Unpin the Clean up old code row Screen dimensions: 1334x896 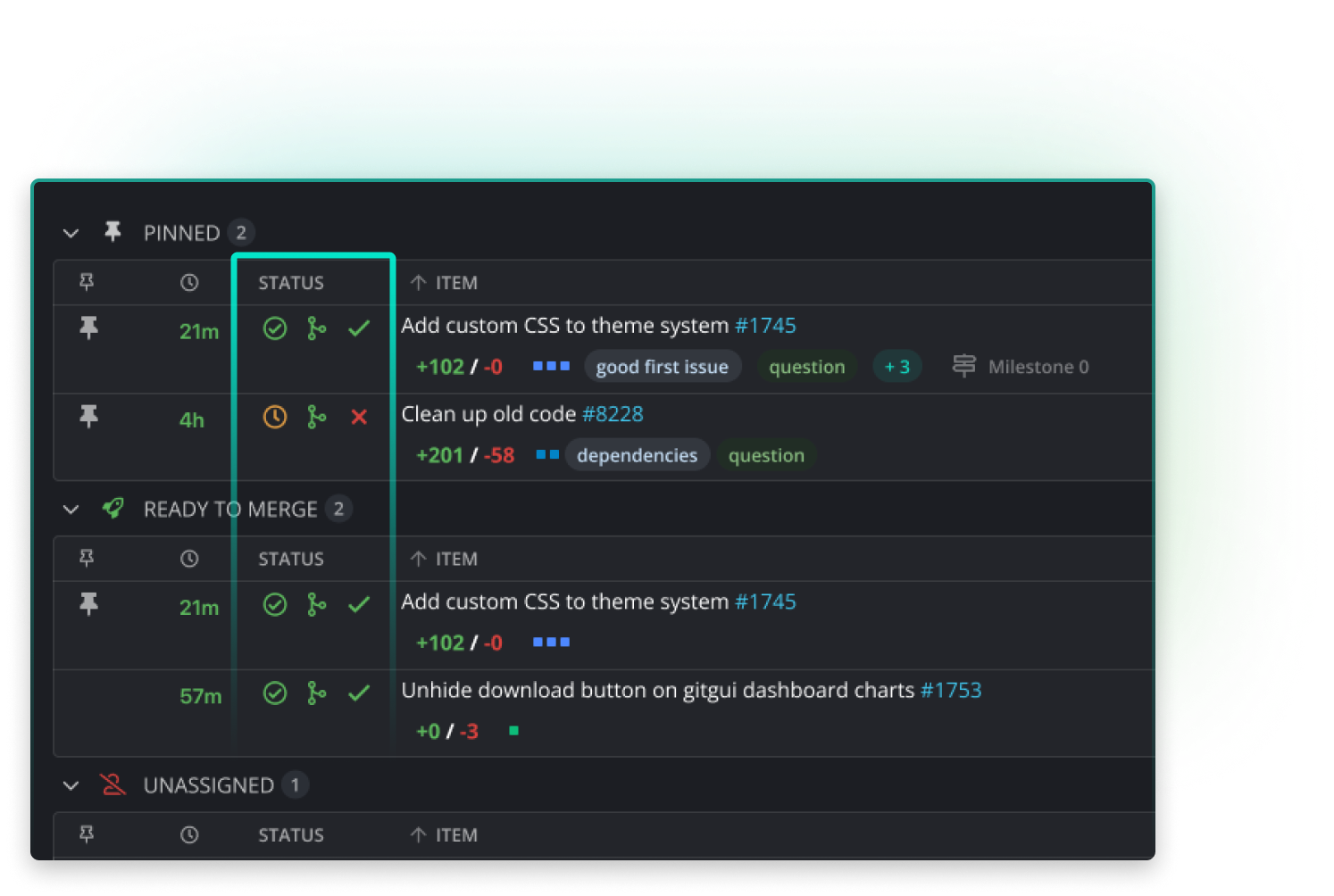[88, 417]
